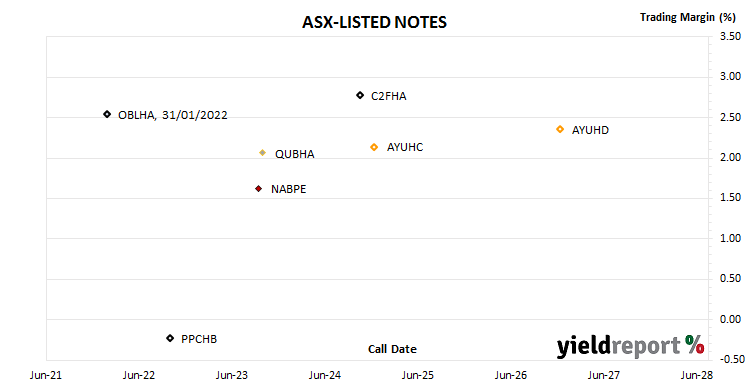Click the yieldreport watermark text

(x=618, y=346)
